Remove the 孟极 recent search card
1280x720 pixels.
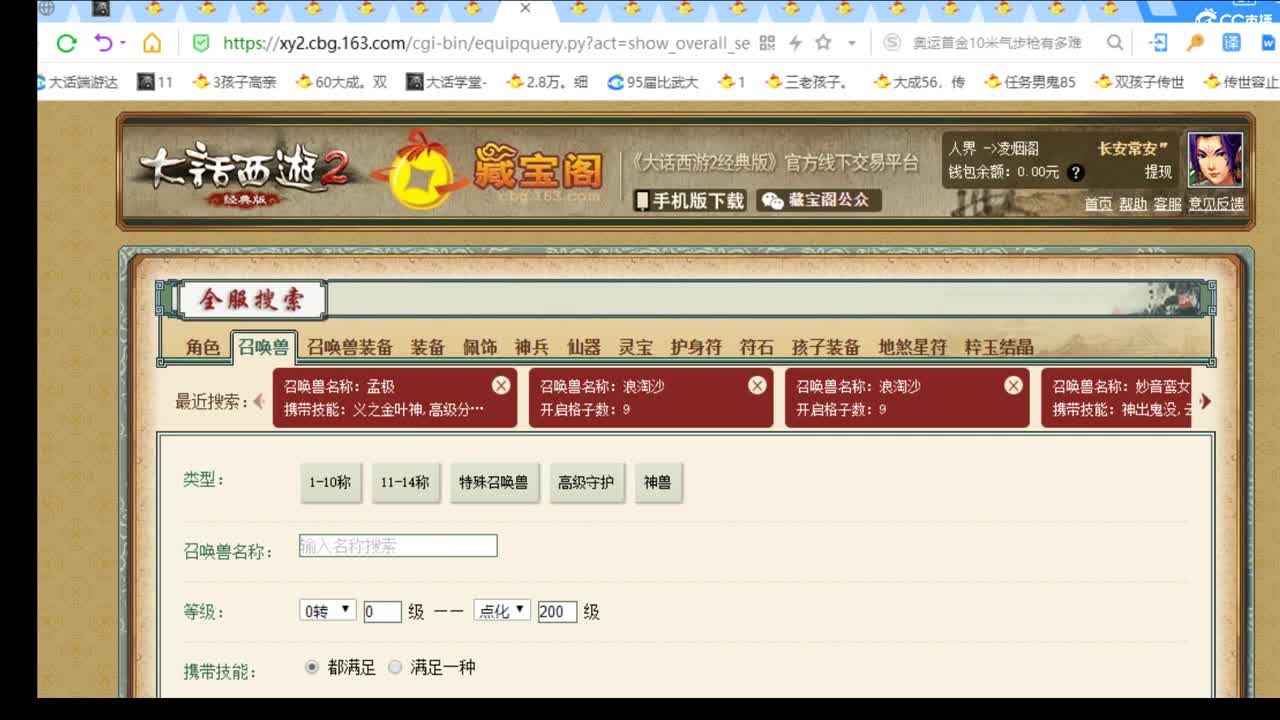(501, 385)
